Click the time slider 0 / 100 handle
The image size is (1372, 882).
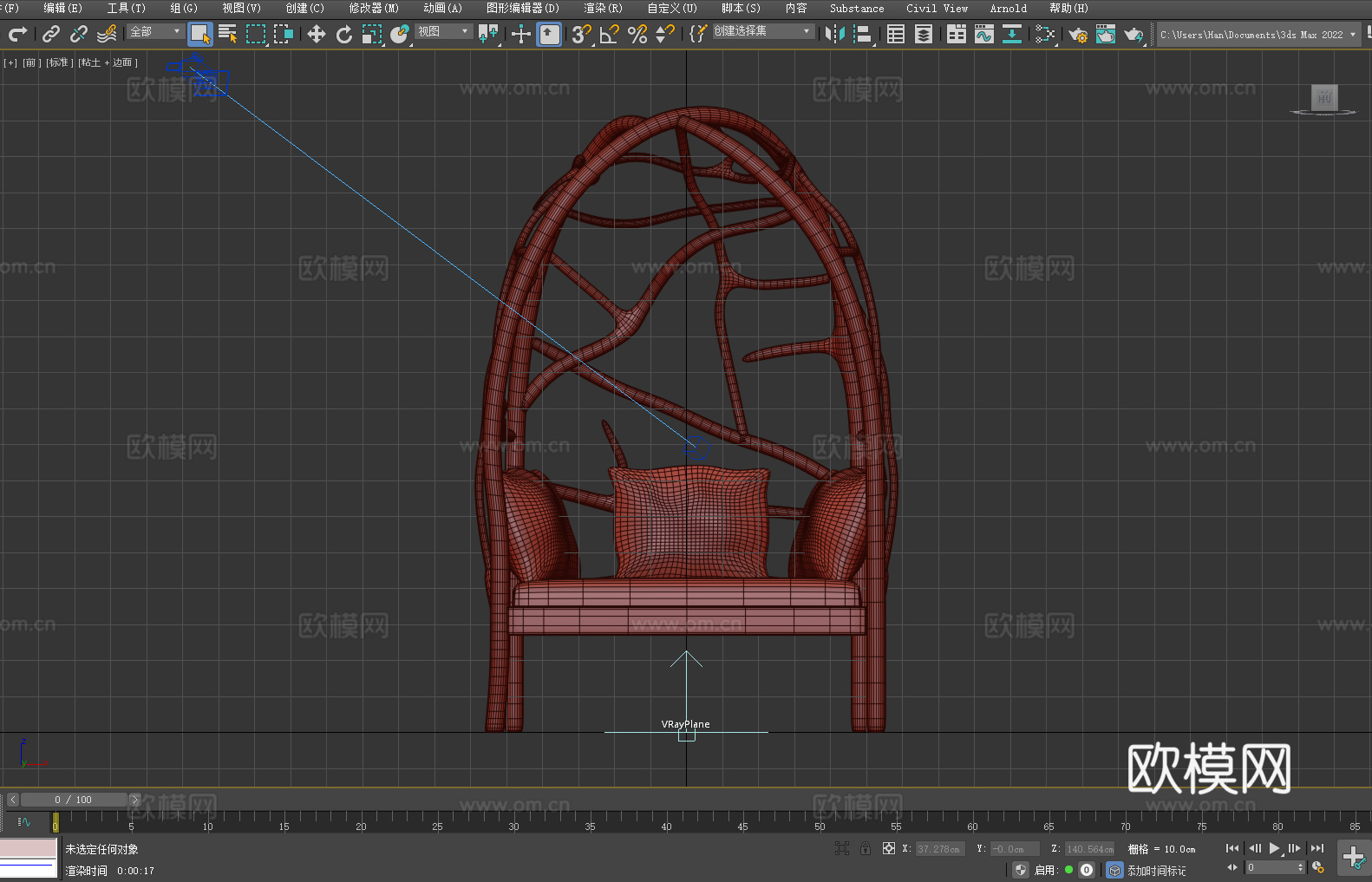(74, 800)
